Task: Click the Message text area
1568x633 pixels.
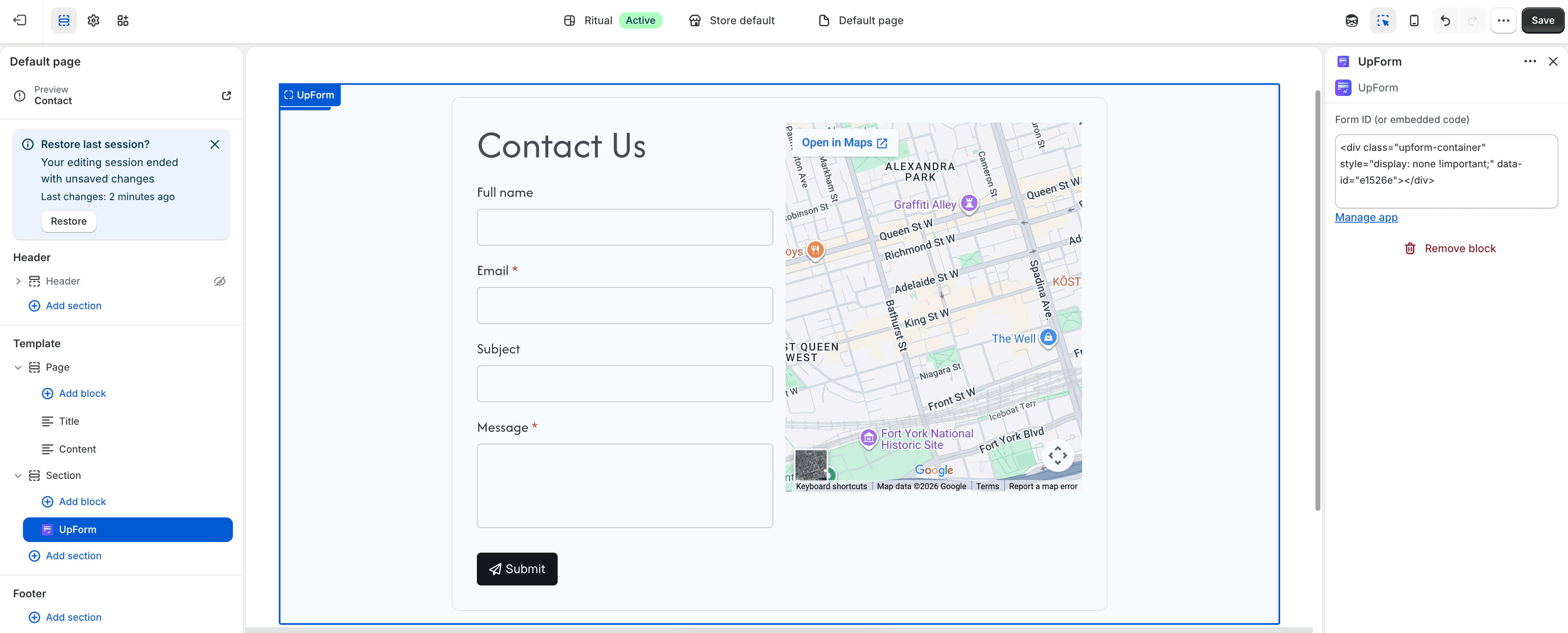Action: (x=624, y=486)
